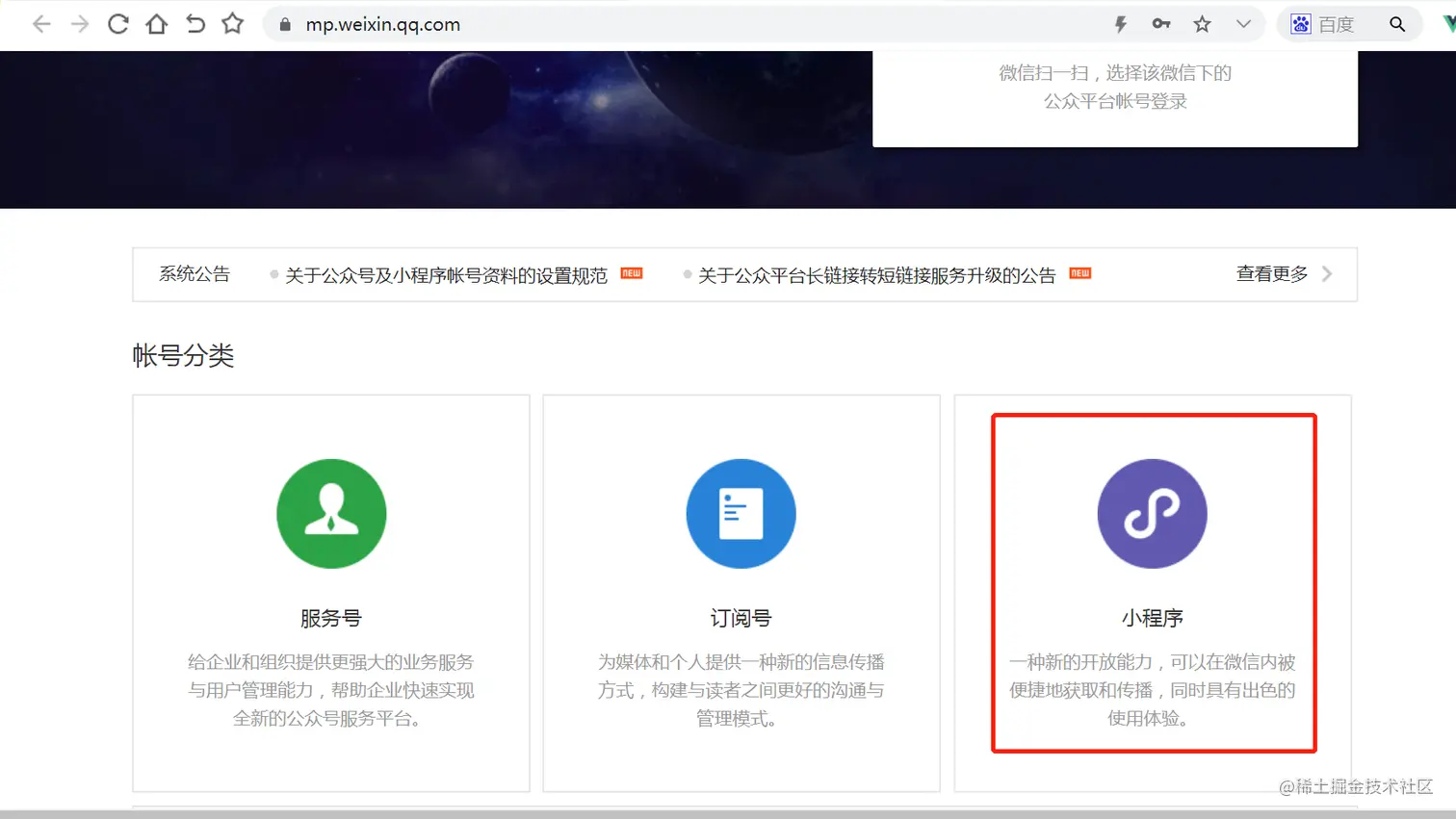Click the favorite star icon inside the address bar
Screen dimensions: 1456x819
tap(1202, 25)
